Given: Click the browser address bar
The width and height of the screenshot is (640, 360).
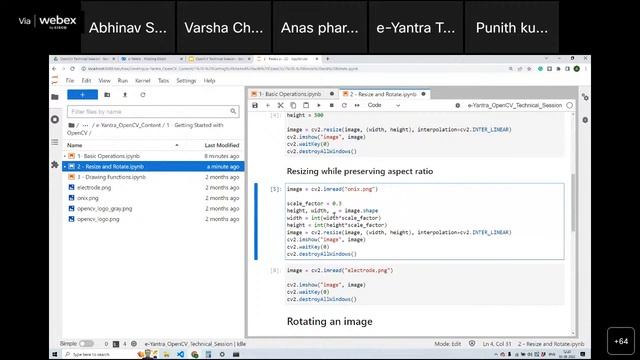Looking at the screenshot, I should [x=294, y=69].
